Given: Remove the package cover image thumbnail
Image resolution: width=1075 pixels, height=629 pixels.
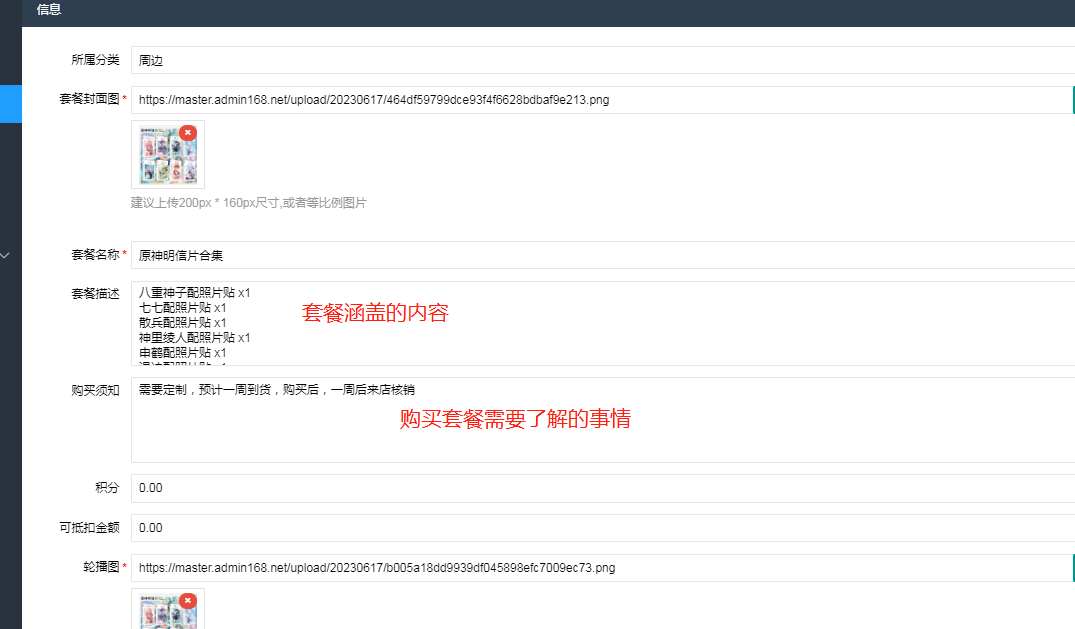Looking at the screenshot, I should (x=188, y=132).
